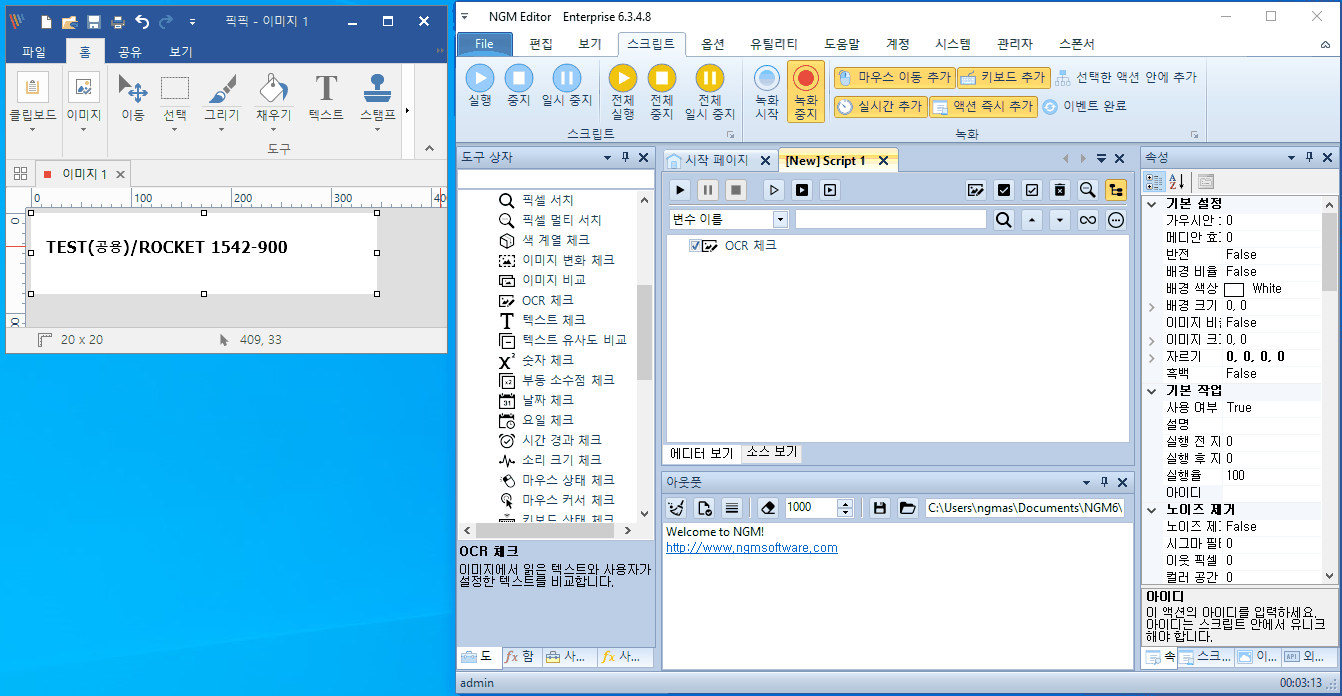The width and height of the screenshot is (1342, 696).
Task: Open the 공유 tab in PicPick
Action: pyautogui.click(x=130, y=52)
